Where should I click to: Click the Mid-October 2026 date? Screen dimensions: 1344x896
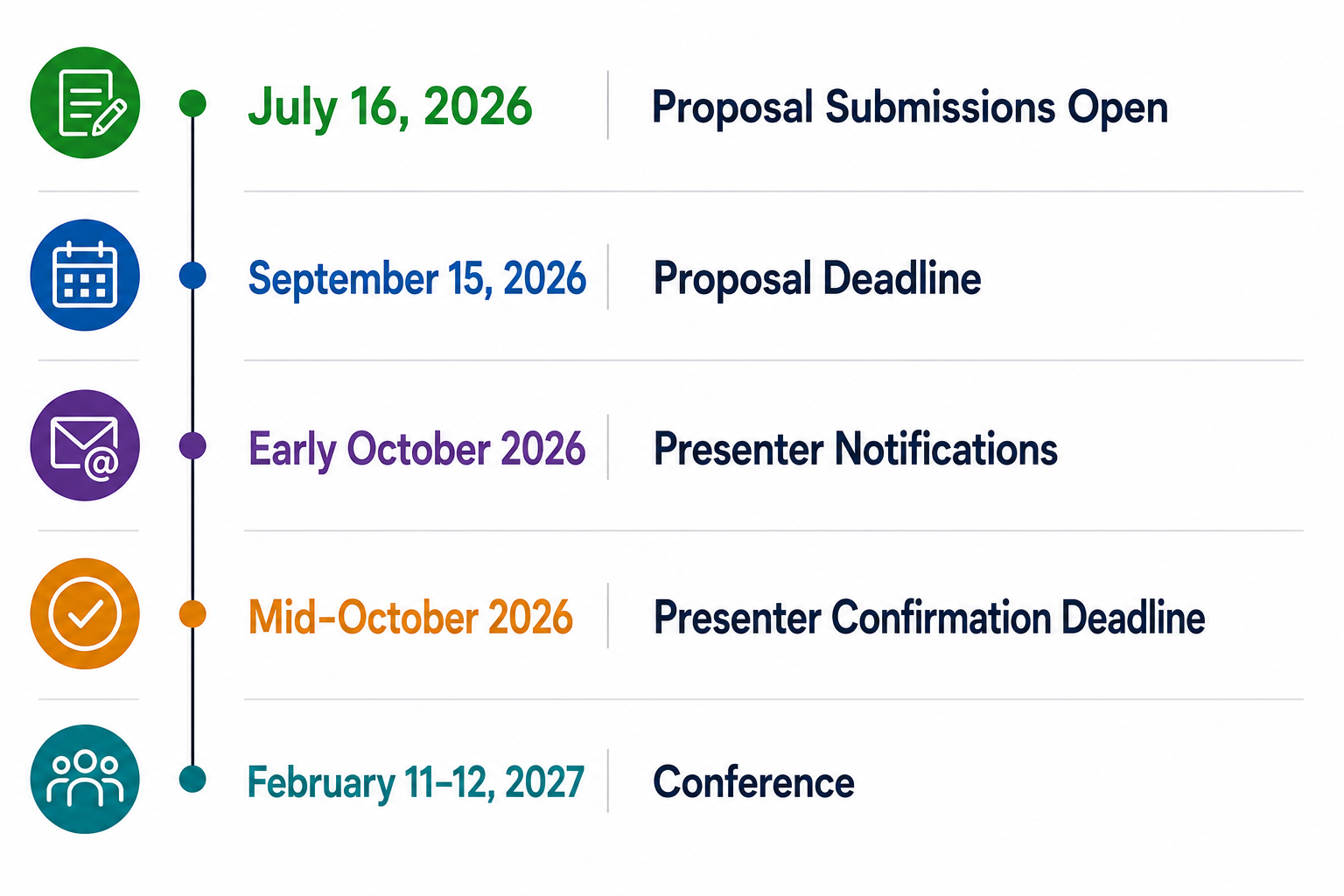[x=411, y=618]
